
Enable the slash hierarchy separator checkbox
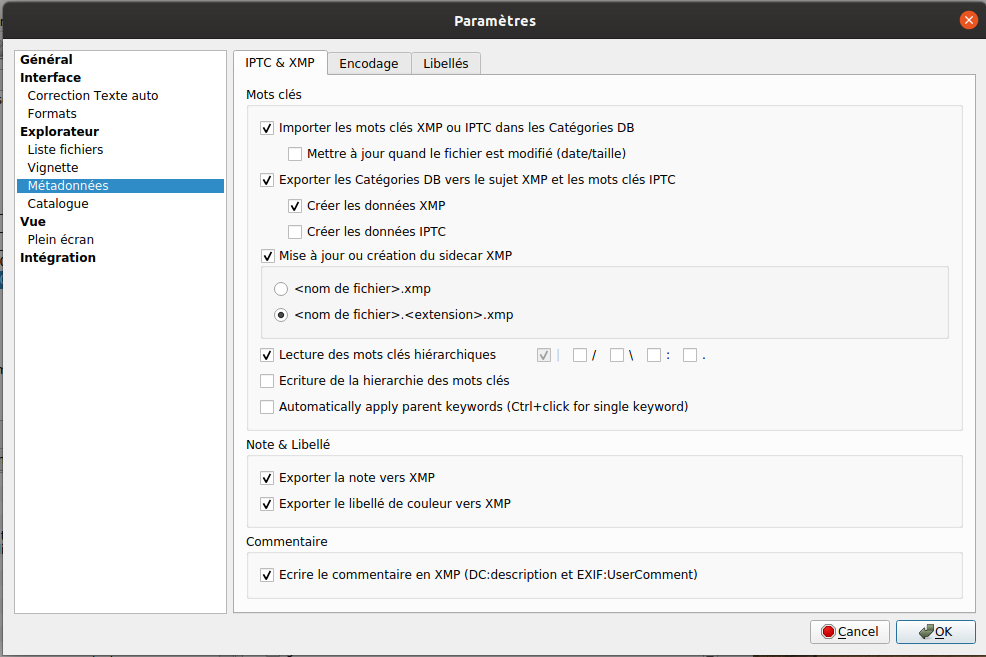coord(580,355)
